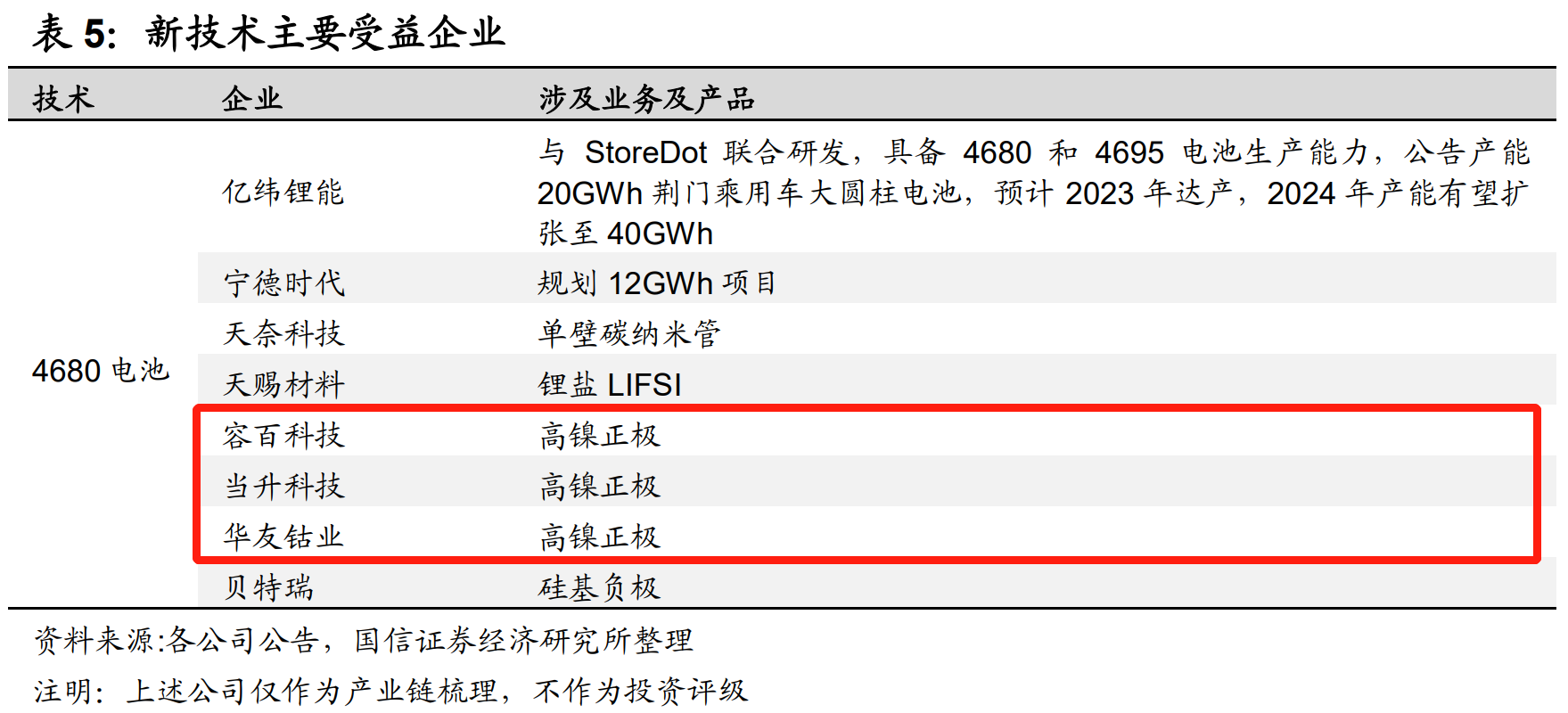The image size is (1568, 713).
Task: Select the 贝特瑞 company cell
Action: [x=268, y=587]
